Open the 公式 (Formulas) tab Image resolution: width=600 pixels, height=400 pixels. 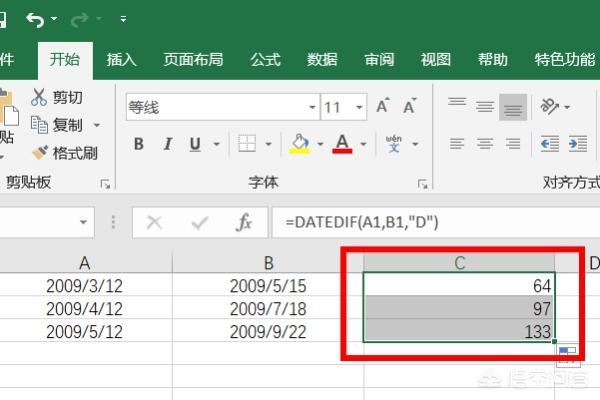tap(265, 59)
